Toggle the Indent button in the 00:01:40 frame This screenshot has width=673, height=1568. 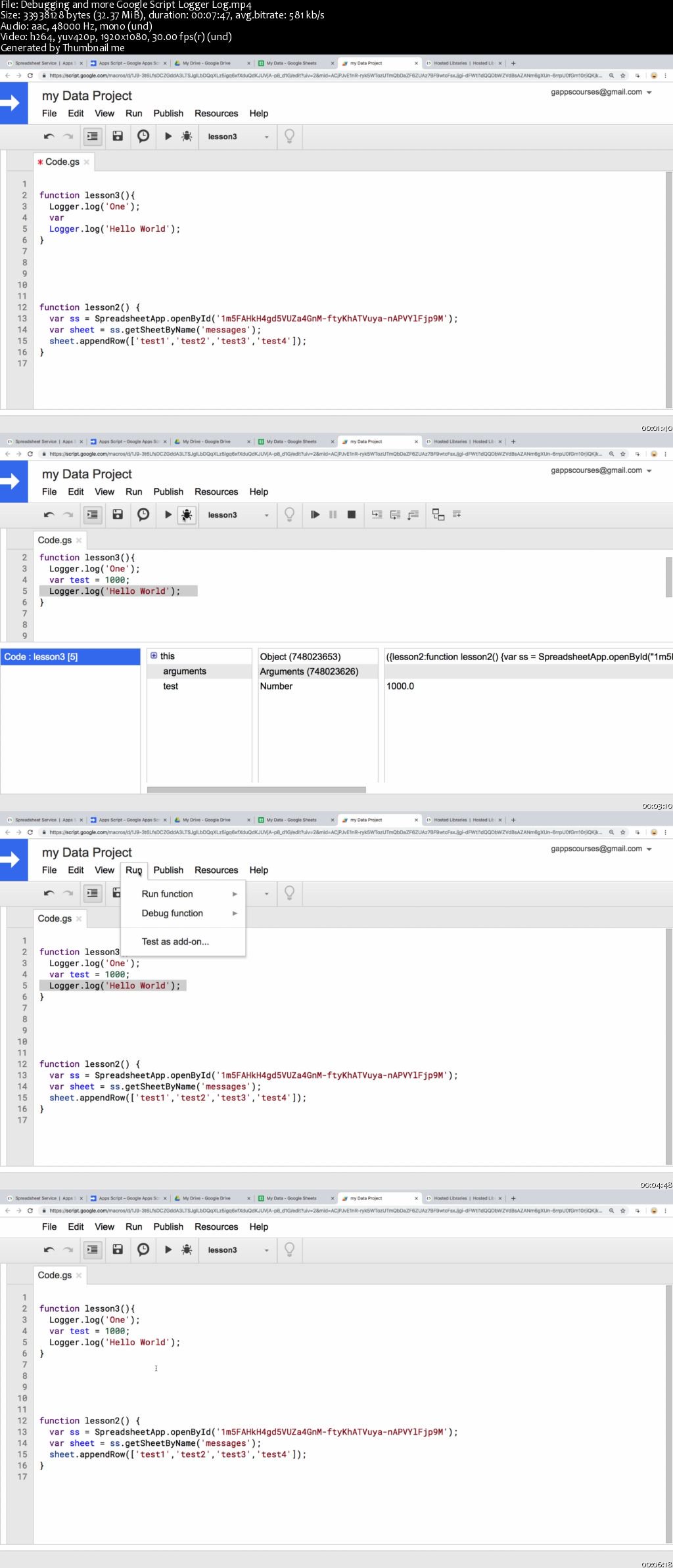pyautogui.click(x=93, y=137)
